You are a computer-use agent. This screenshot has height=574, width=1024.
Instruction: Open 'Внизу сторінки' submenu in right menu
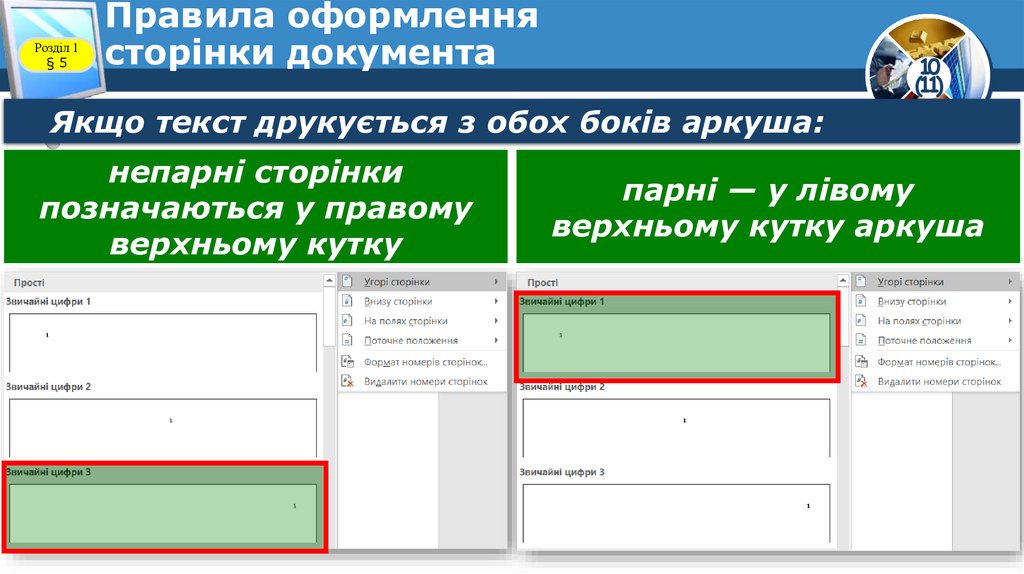[935, 301]
